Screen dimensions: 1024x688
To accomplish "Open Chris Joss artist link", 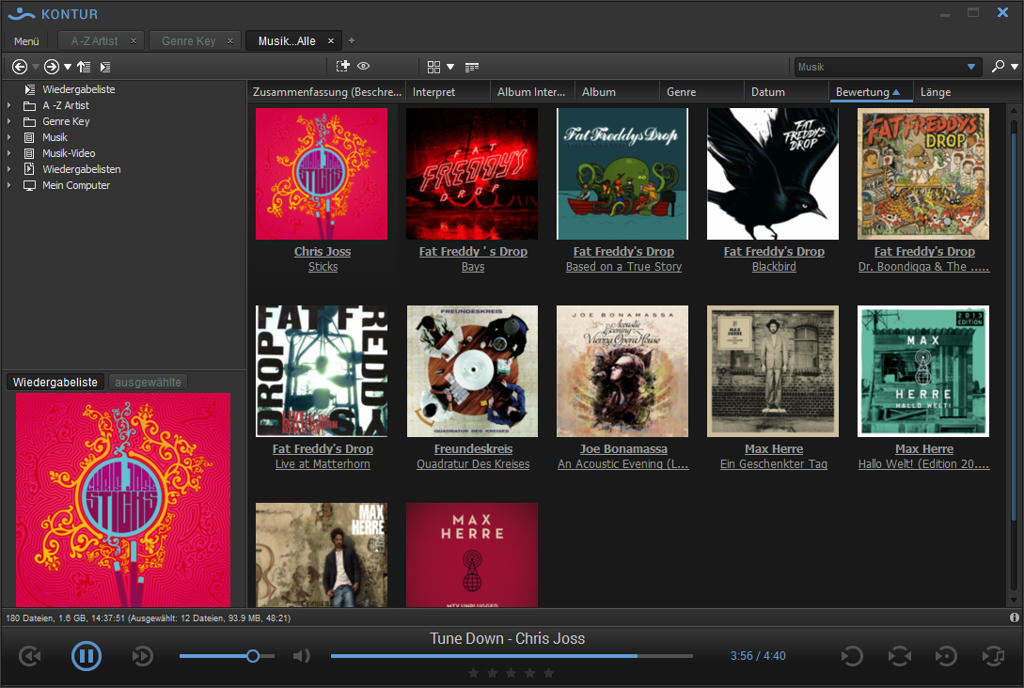I will 322,251.
